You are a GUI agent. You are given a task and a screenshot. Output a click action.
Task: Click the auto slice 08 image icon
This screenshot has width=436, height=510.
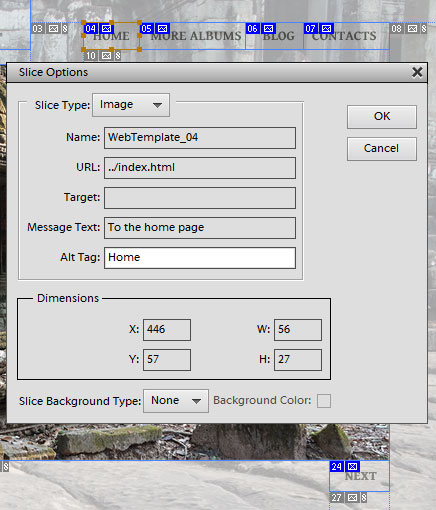(412, 29)
